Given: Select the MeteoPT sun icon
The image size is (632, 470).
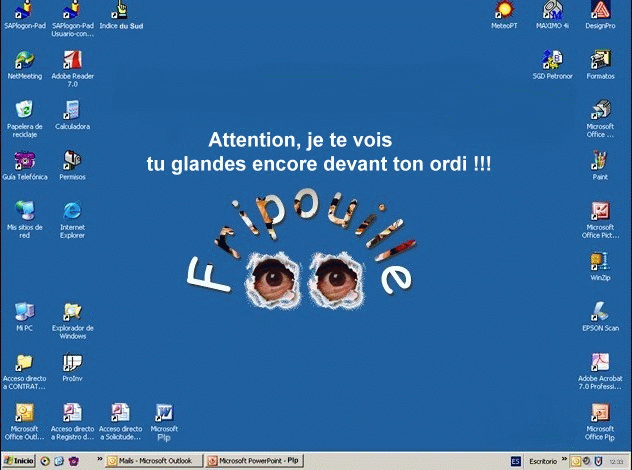Looking at the screenshot, I should 504,11.
